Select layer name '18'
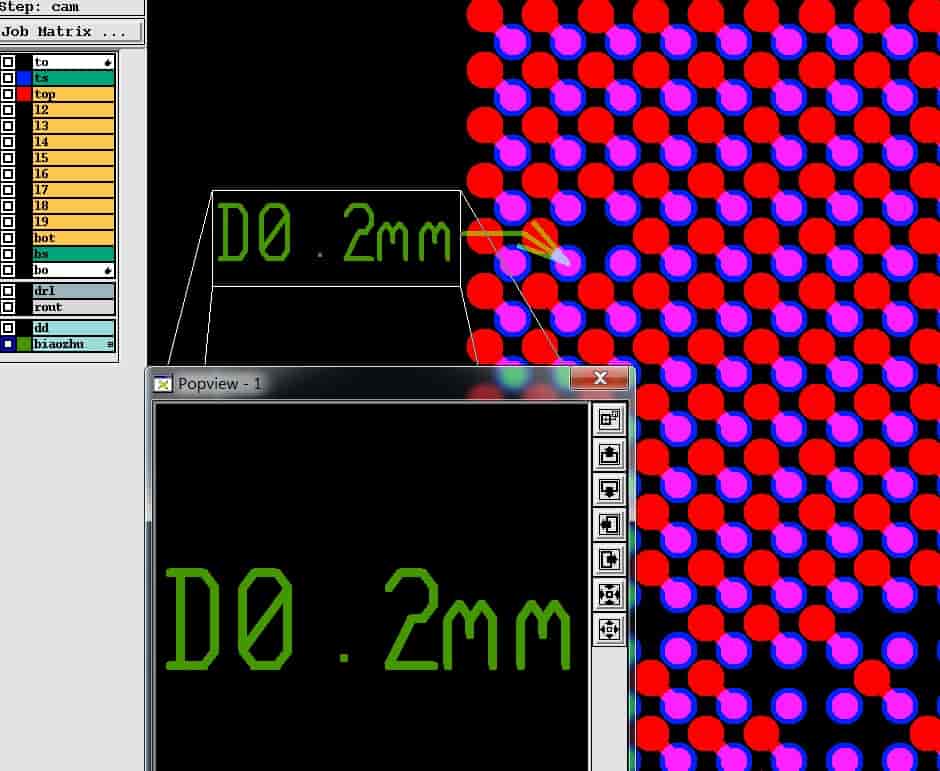Viewport: 940px width, 771px height. [73, 206]
